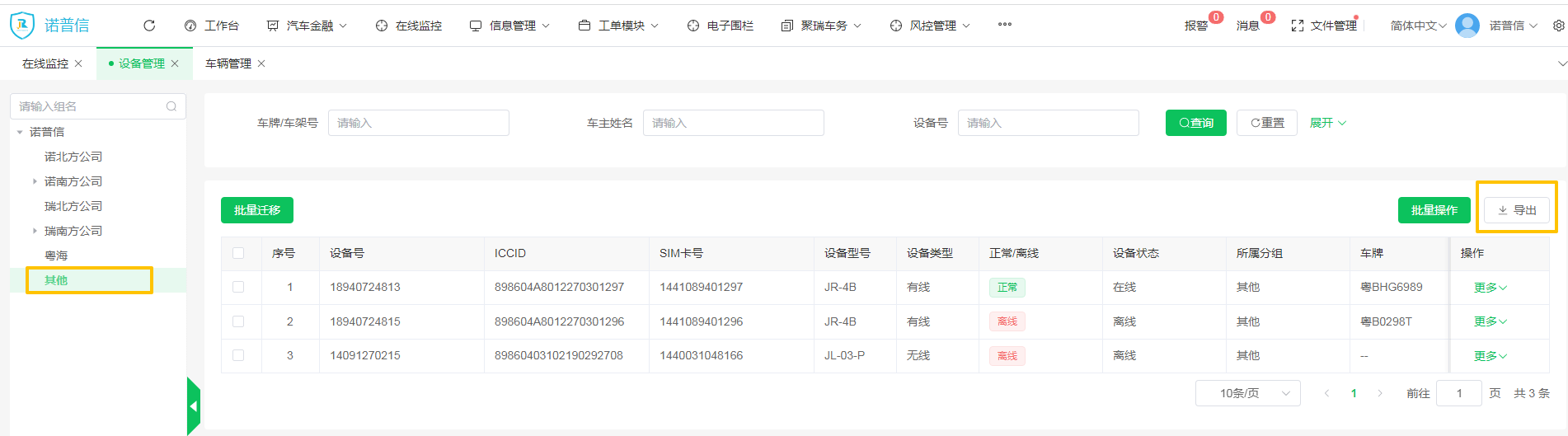Open the 汽车金融 menu
The width and height of the screenshot is (1568, 436).
pyautogui.click(x=307, y=26)
